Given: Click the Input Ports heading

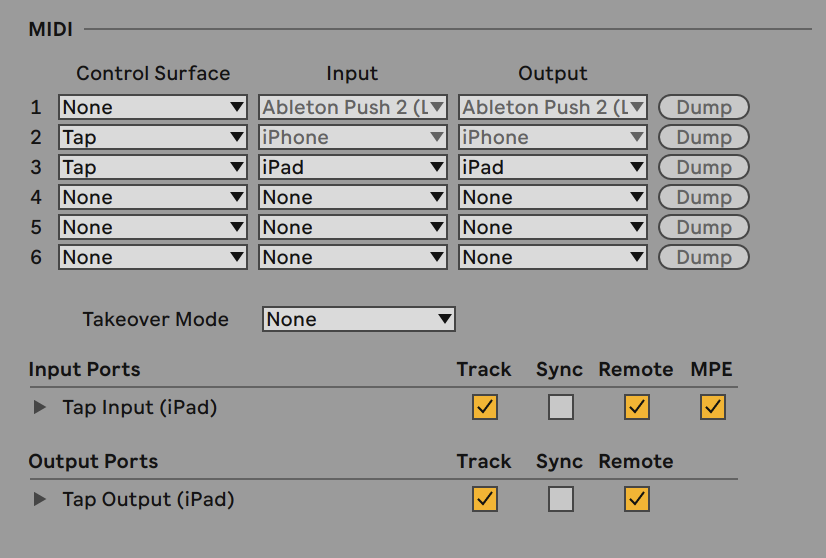Looking at the screenshot, I should point(84,369).
